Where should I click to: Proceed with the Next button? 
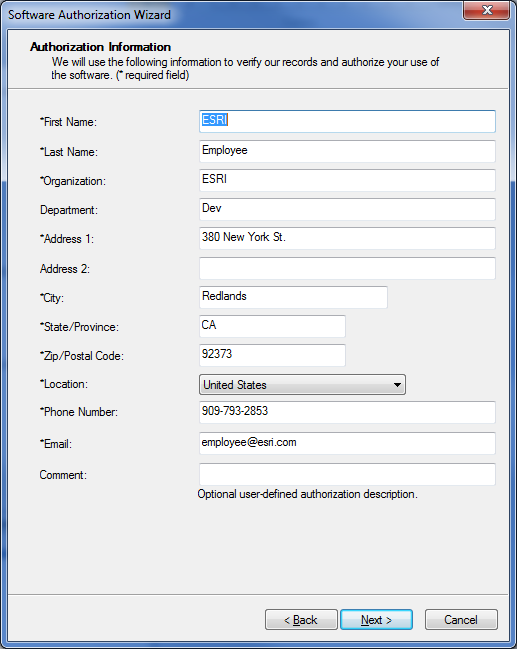(x=376, y=620)
